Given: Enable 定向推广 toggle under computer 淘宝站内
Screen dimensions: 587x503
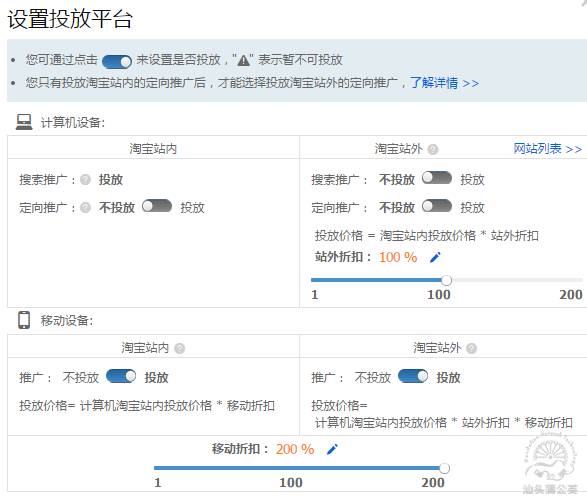Looking at the screenshot, I should coord(157,206).
